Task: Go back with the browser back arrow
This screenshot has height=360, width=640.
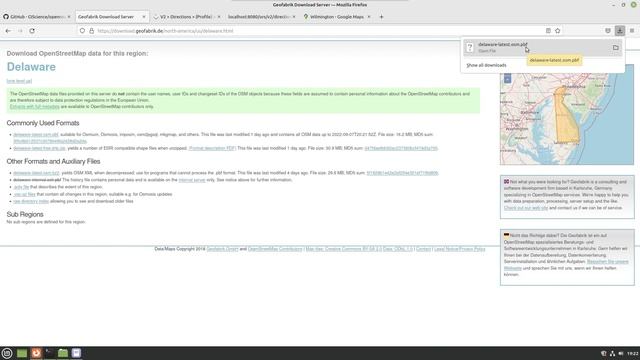Action: pyautogui.click(x=8, y=31)
